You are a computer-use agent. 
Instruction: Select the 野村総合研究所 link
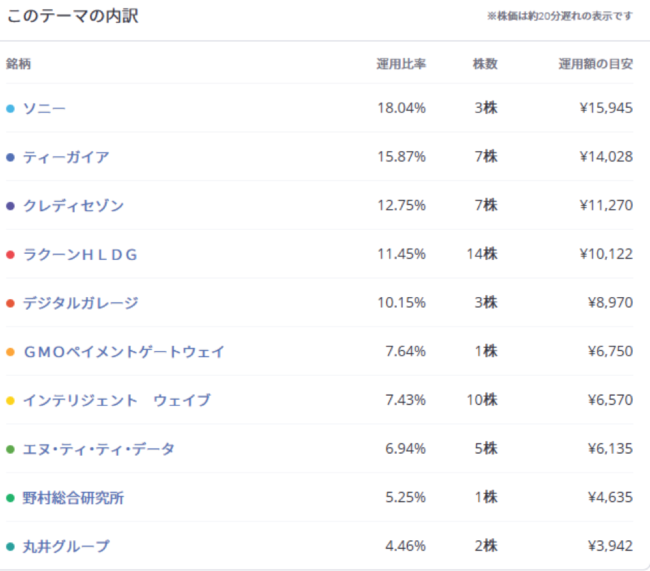73,498
